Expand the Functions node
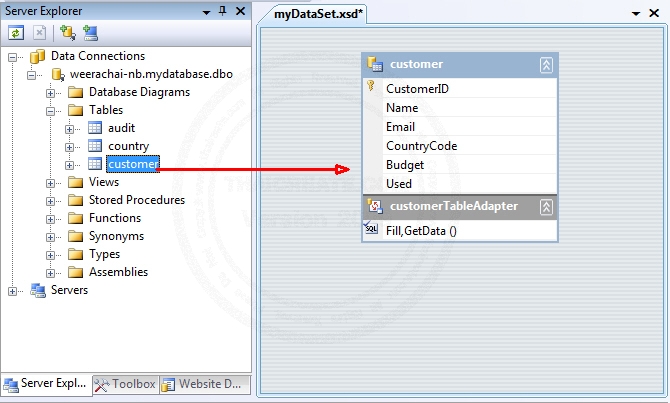 [x=50, y=219]
